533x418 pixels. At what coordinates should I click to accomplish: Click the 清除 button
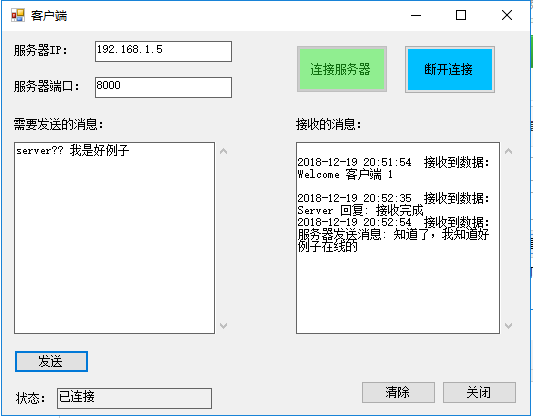click(398, 393)
